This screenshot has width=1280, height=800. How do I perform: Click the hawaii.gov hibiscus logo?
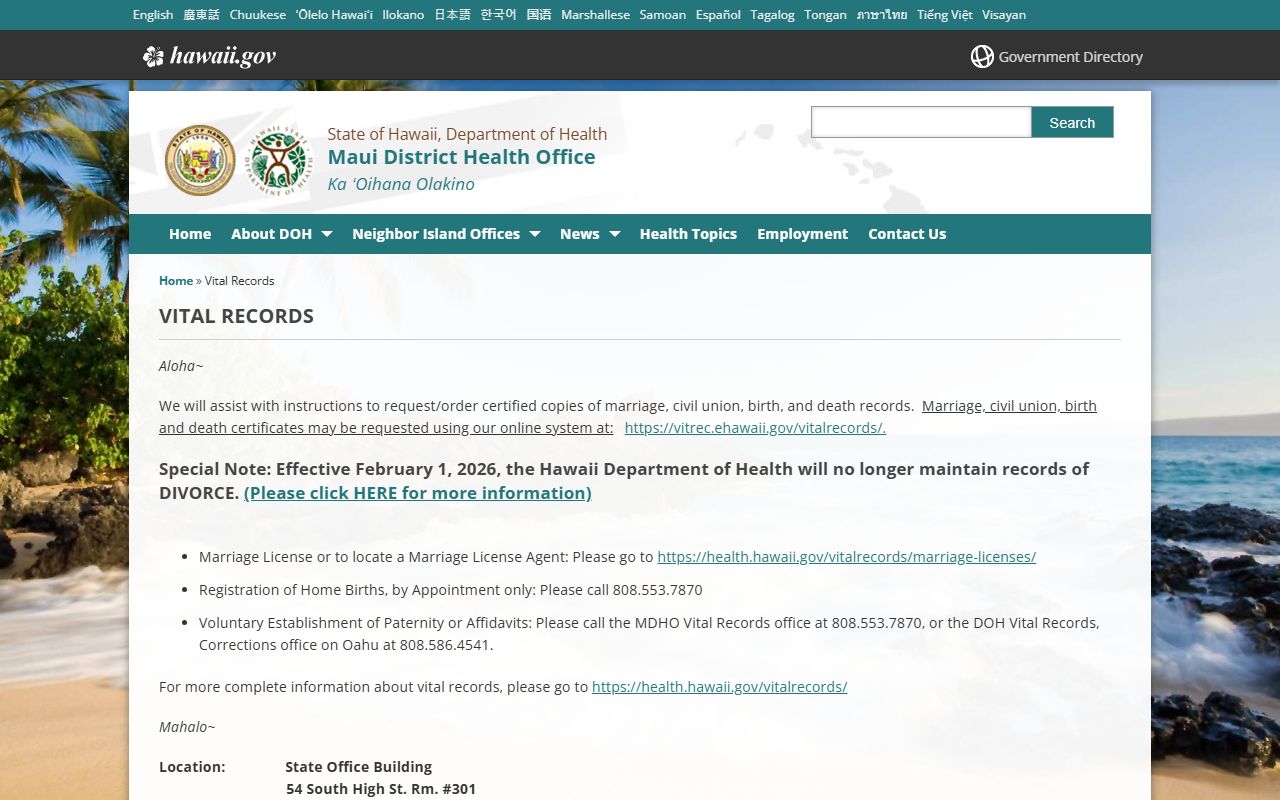(153, 56)
